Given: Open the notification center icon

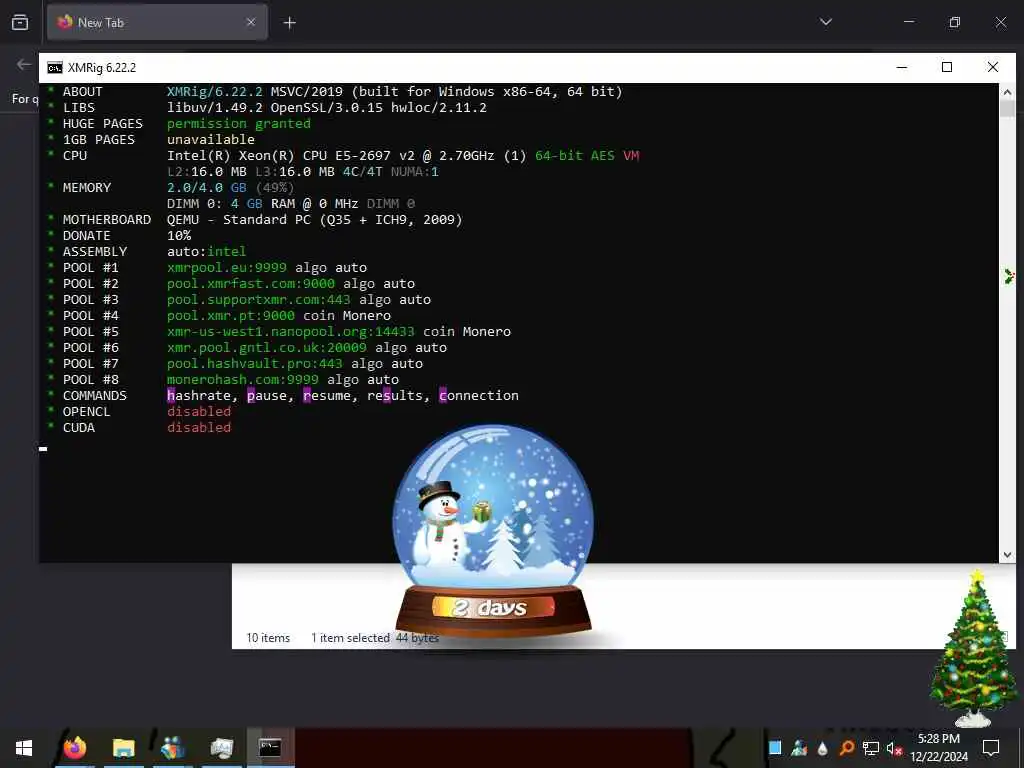Looking at the screenshot, I should point(991,748).
